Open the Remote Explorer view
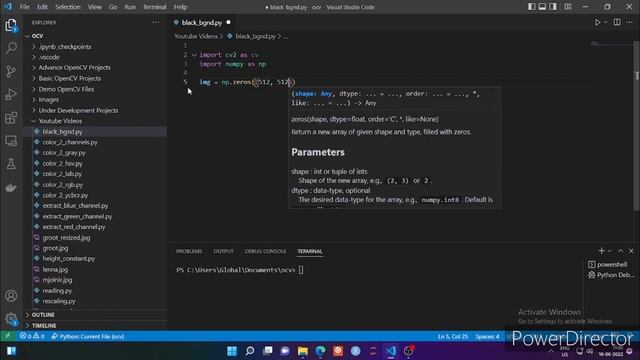Viewport: 640px width, 360px height. (x=11, y=141)
